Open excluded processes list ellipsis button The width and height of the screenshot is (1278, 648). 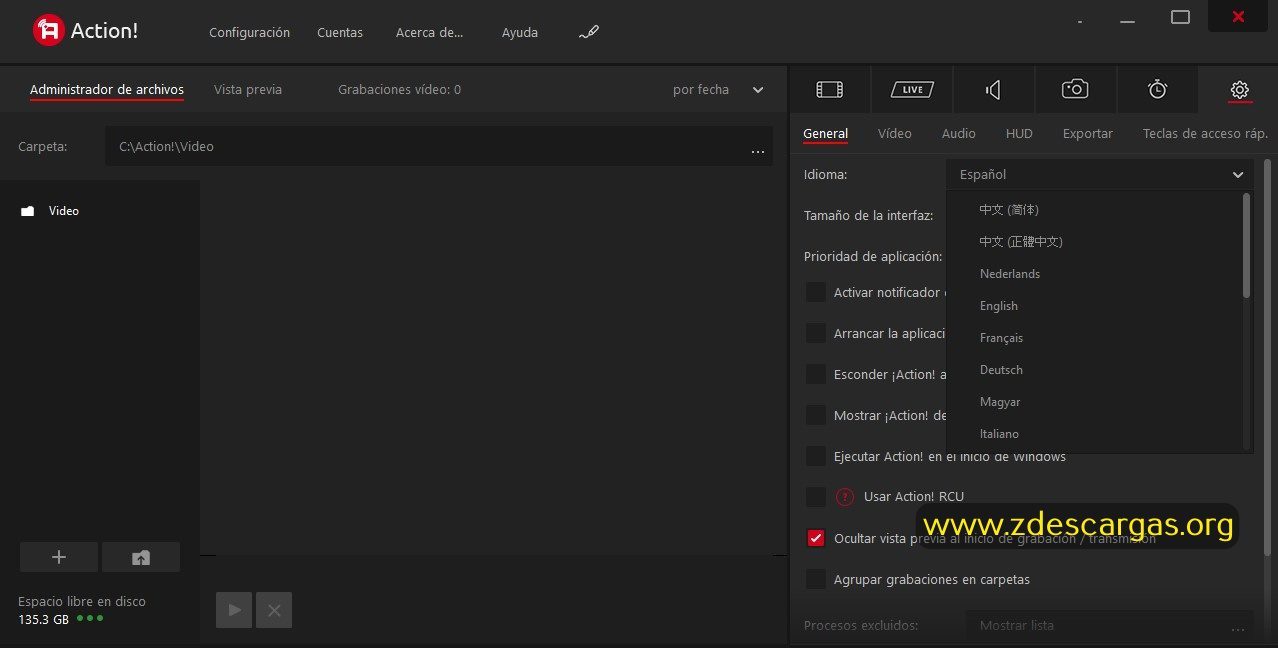coord(1238,628)
